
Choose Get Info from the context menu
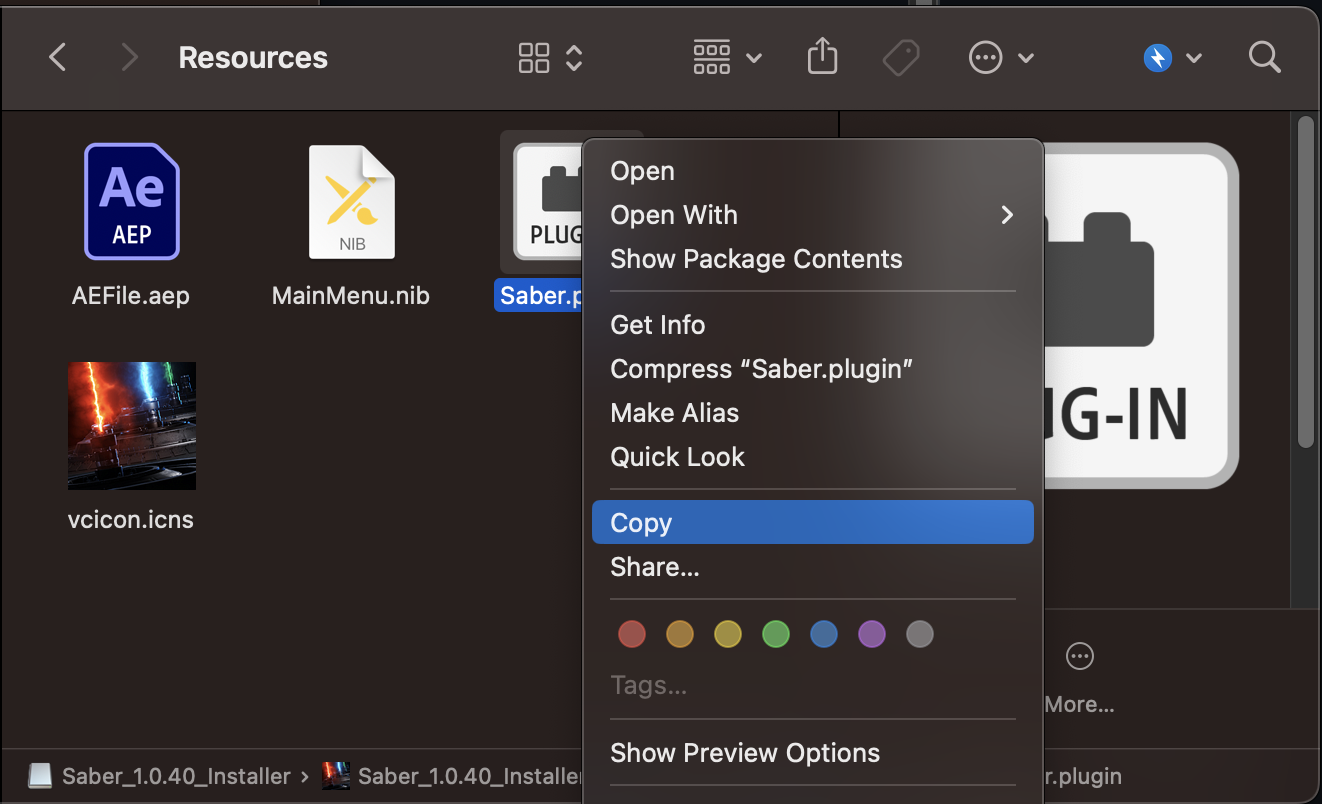point(813,325)
